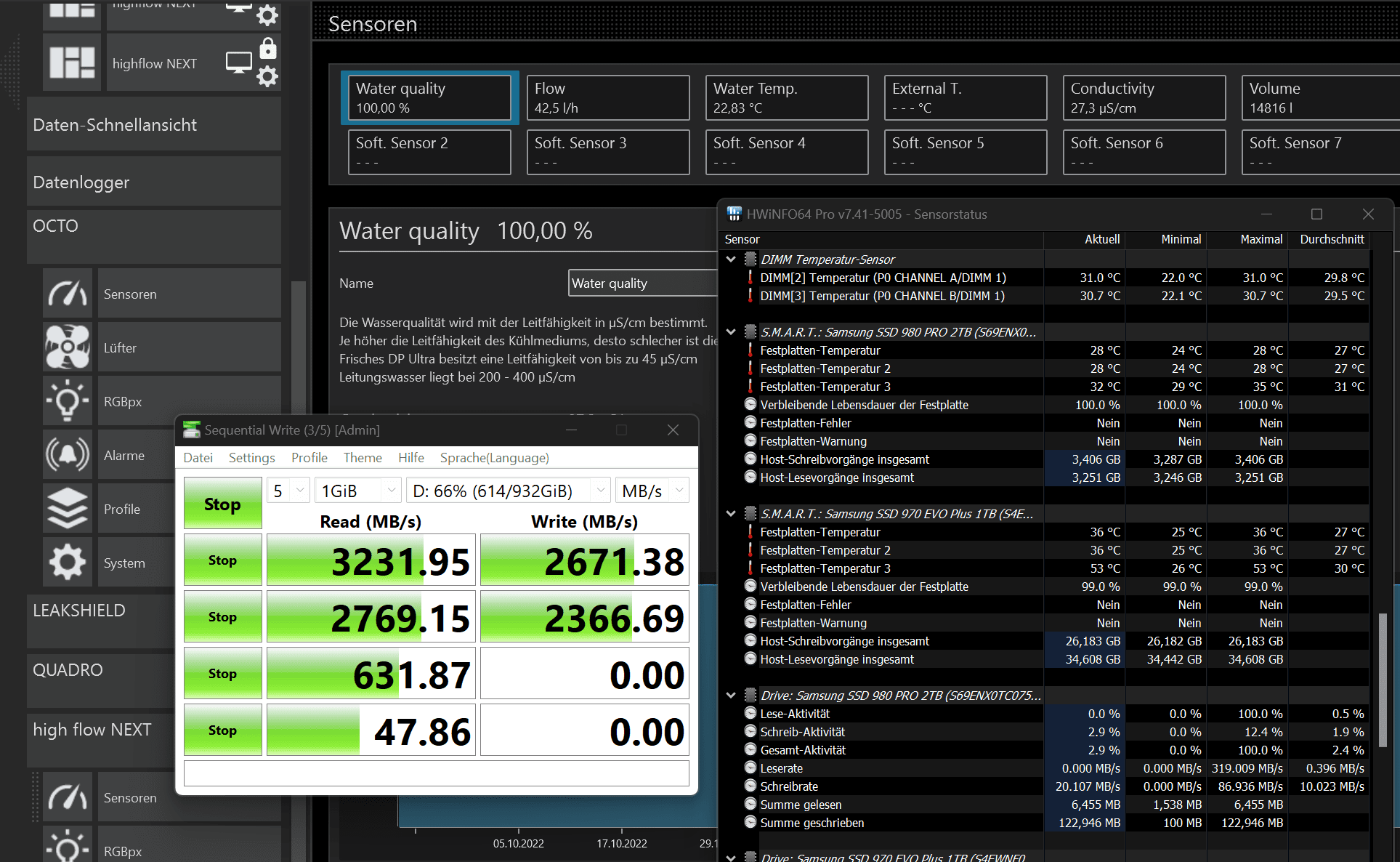This screenshot has height=862, width=1400.
Task: Click Stop button in the 631.87 row
Action: [222, 673]
